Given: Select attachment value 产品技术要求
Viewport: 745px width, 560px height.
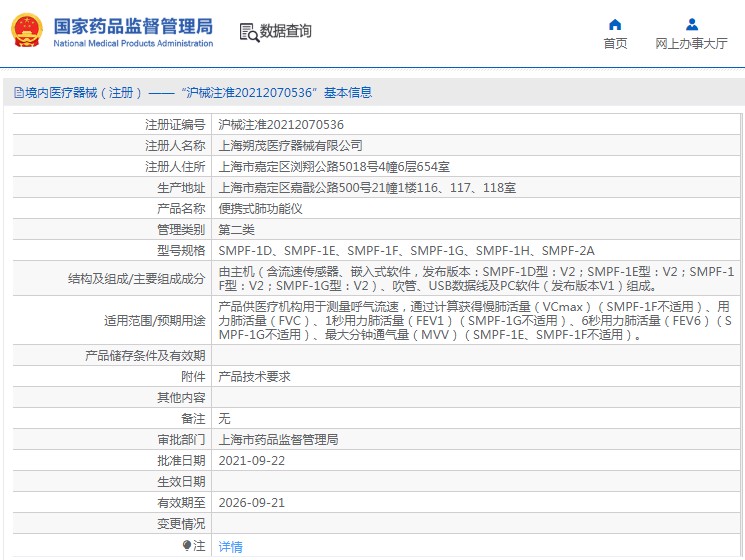Looking at the screenshot, I should [x=254, y=377].
